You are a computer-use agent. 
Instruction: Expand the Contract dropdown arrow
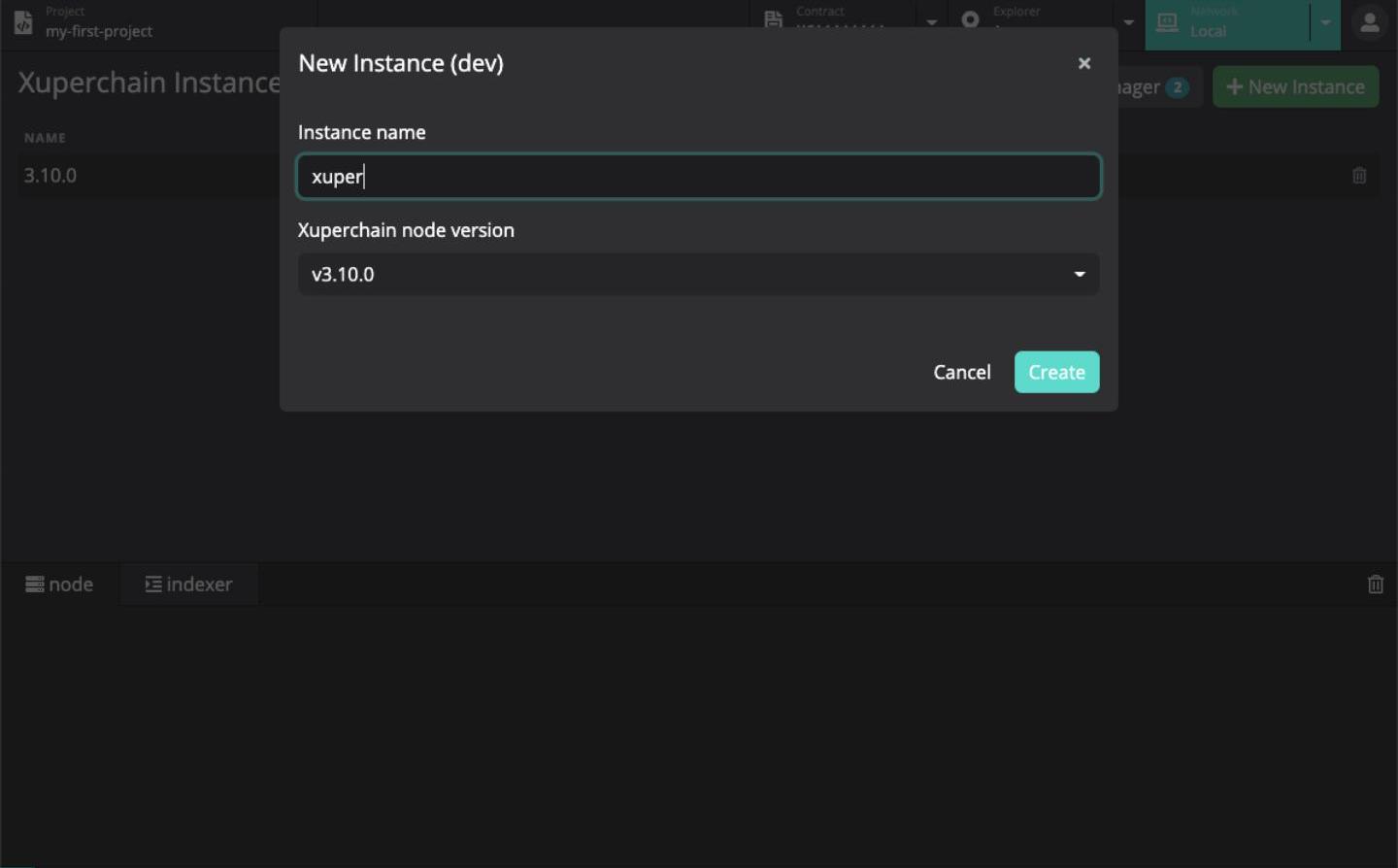[x=931, y=22]
